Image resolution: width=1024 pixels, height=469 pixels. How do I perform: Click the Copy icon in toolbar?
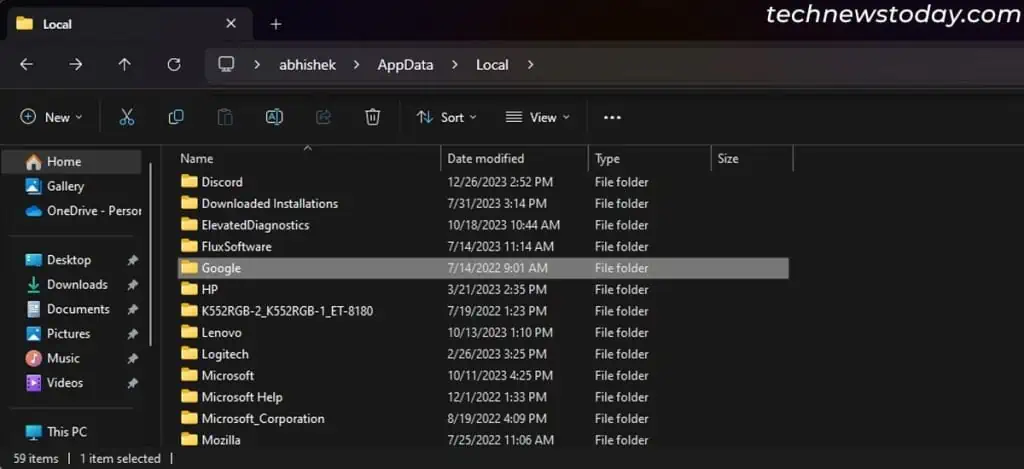[x=176, y=117]
